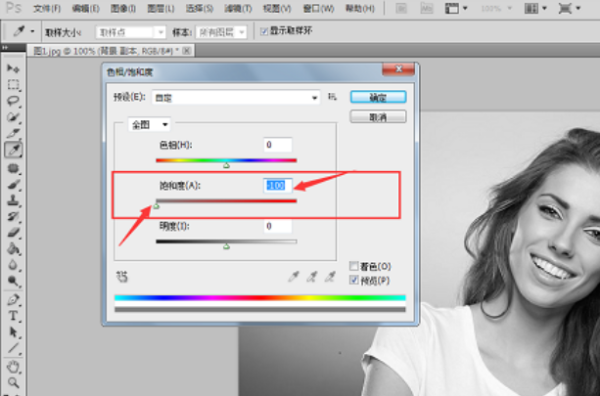Open the 帮助(H) menu
The image size is (600, 396).
360,8
